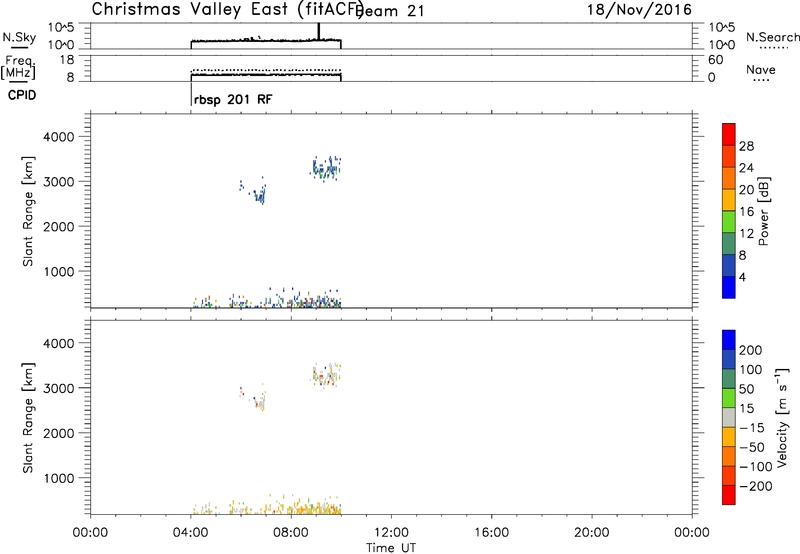
Task: Click the leftmost '00:00' time tick label
Action: [90, 533]
